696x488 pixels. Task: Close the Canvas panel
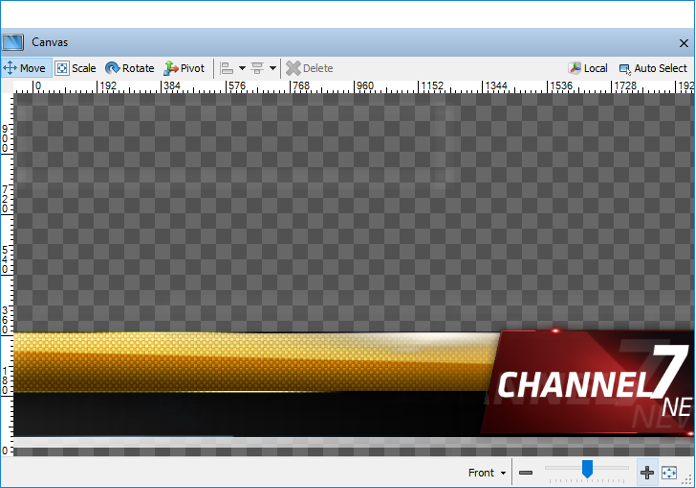(x=684, y=43)
